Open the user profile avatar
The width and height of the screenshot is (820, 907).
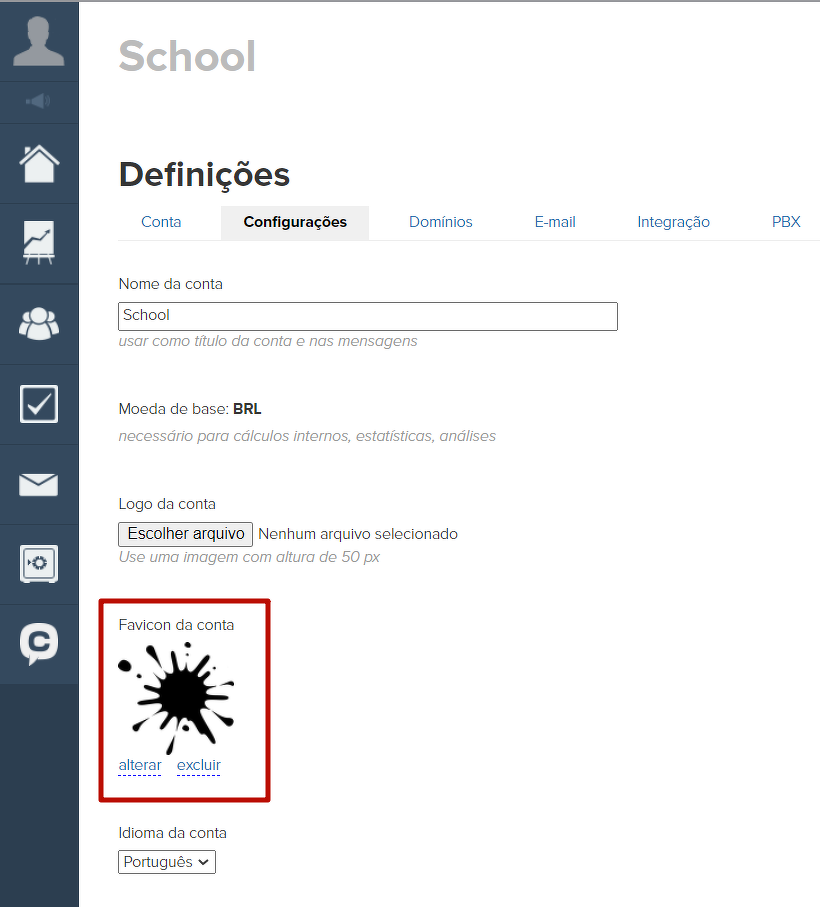pyautogui.click(x=39, y=42)
